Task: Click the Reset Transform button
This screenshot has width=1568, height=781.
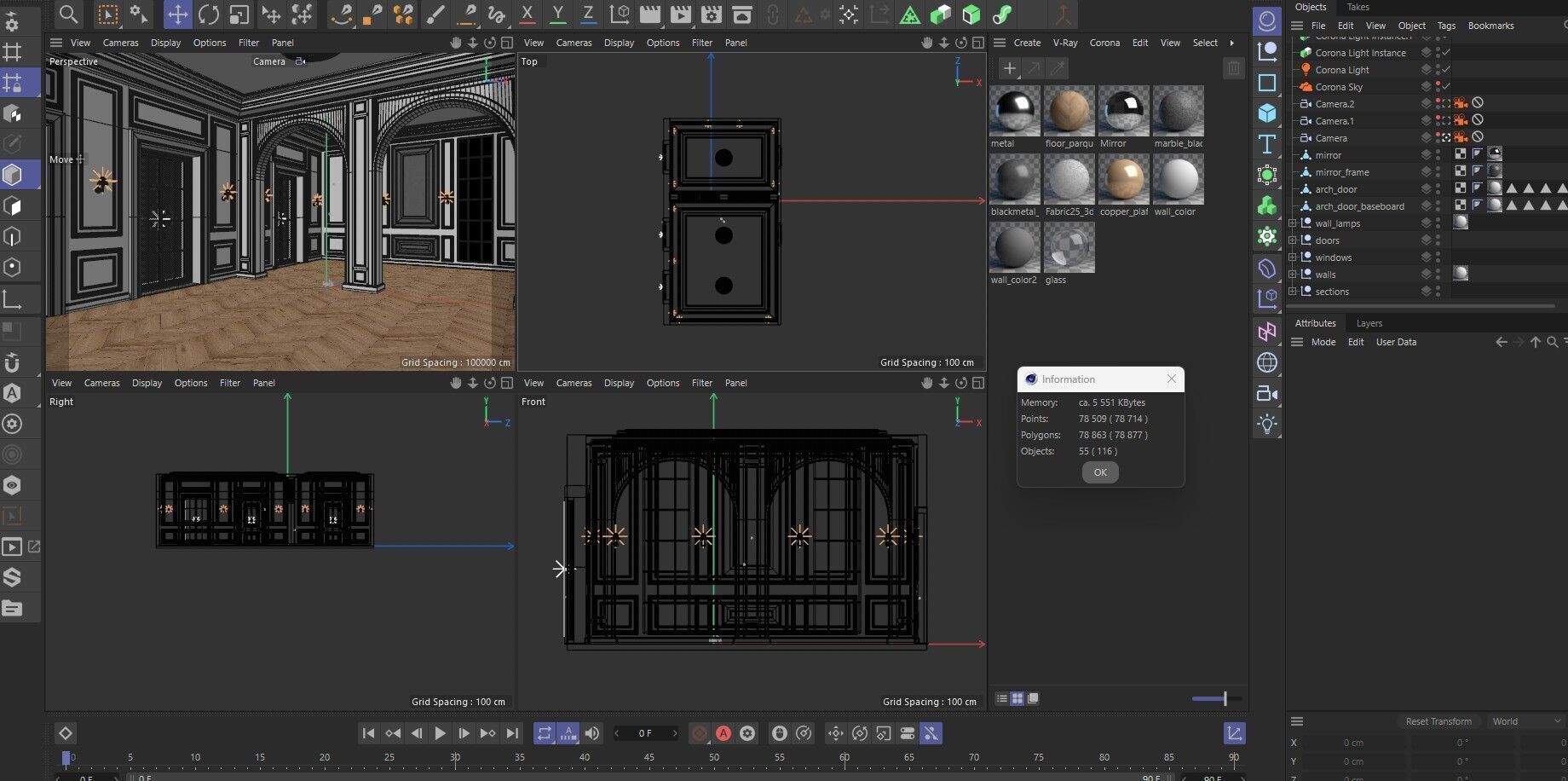Action: (x=1438, y=721)
